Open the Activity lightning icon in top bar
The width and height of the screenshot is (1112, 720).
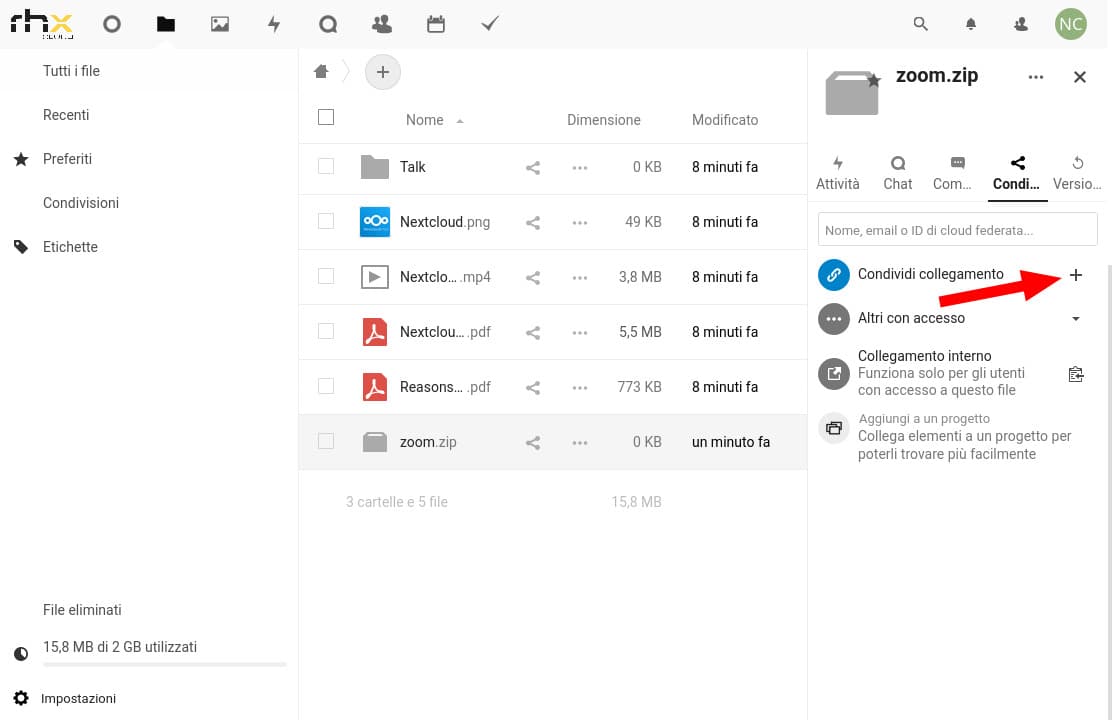[274, 24]
